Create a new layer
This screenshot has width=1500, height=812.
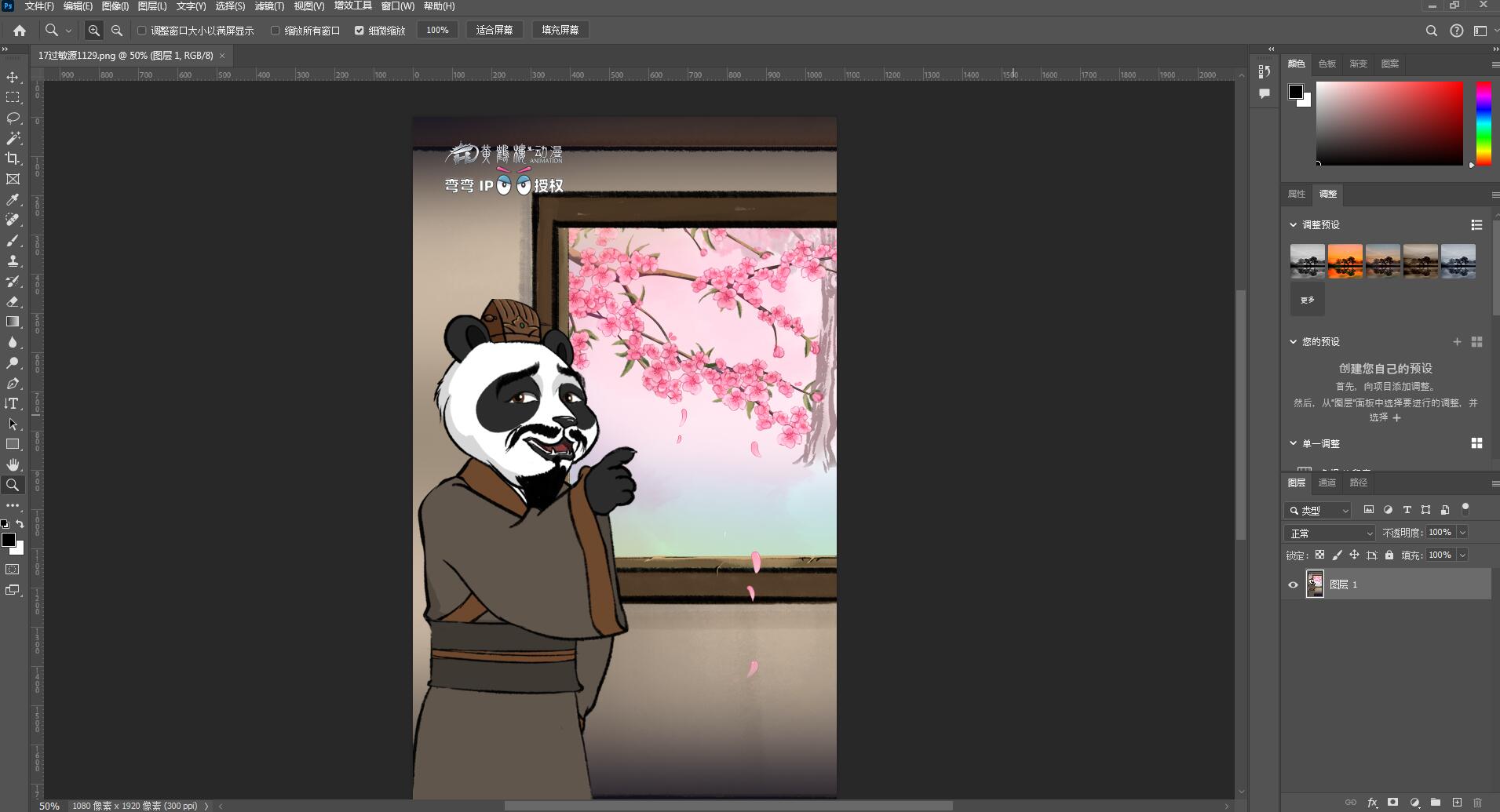pyautogui.click(x=1457, y=803)
